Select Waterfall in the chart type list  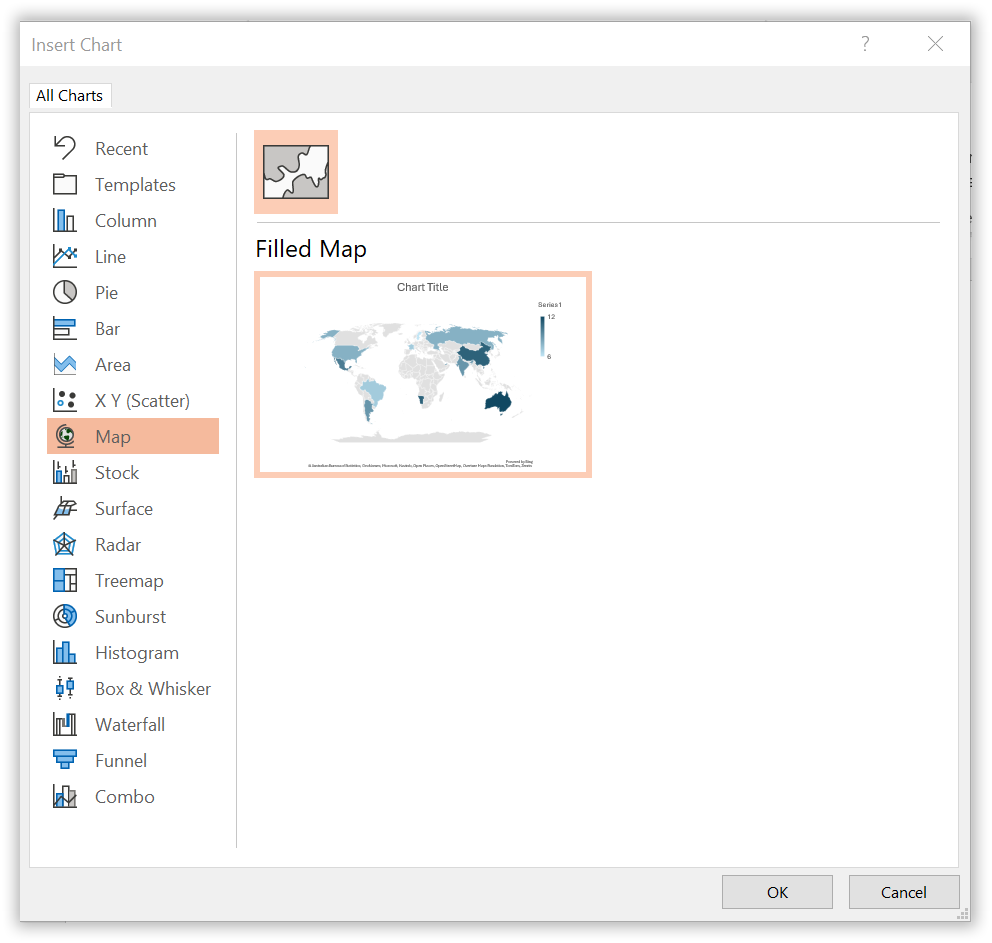[130, 725]
